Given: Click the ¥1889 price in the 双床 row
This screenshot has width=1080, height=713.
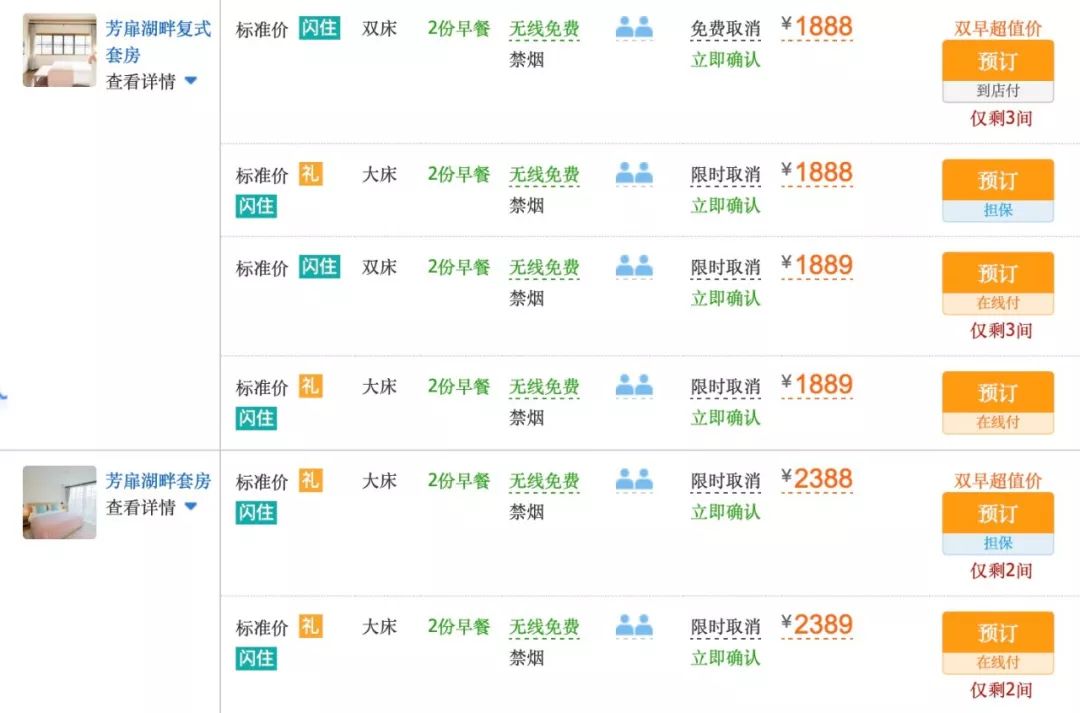Looking at the screenshot, I should pos(820,265).
